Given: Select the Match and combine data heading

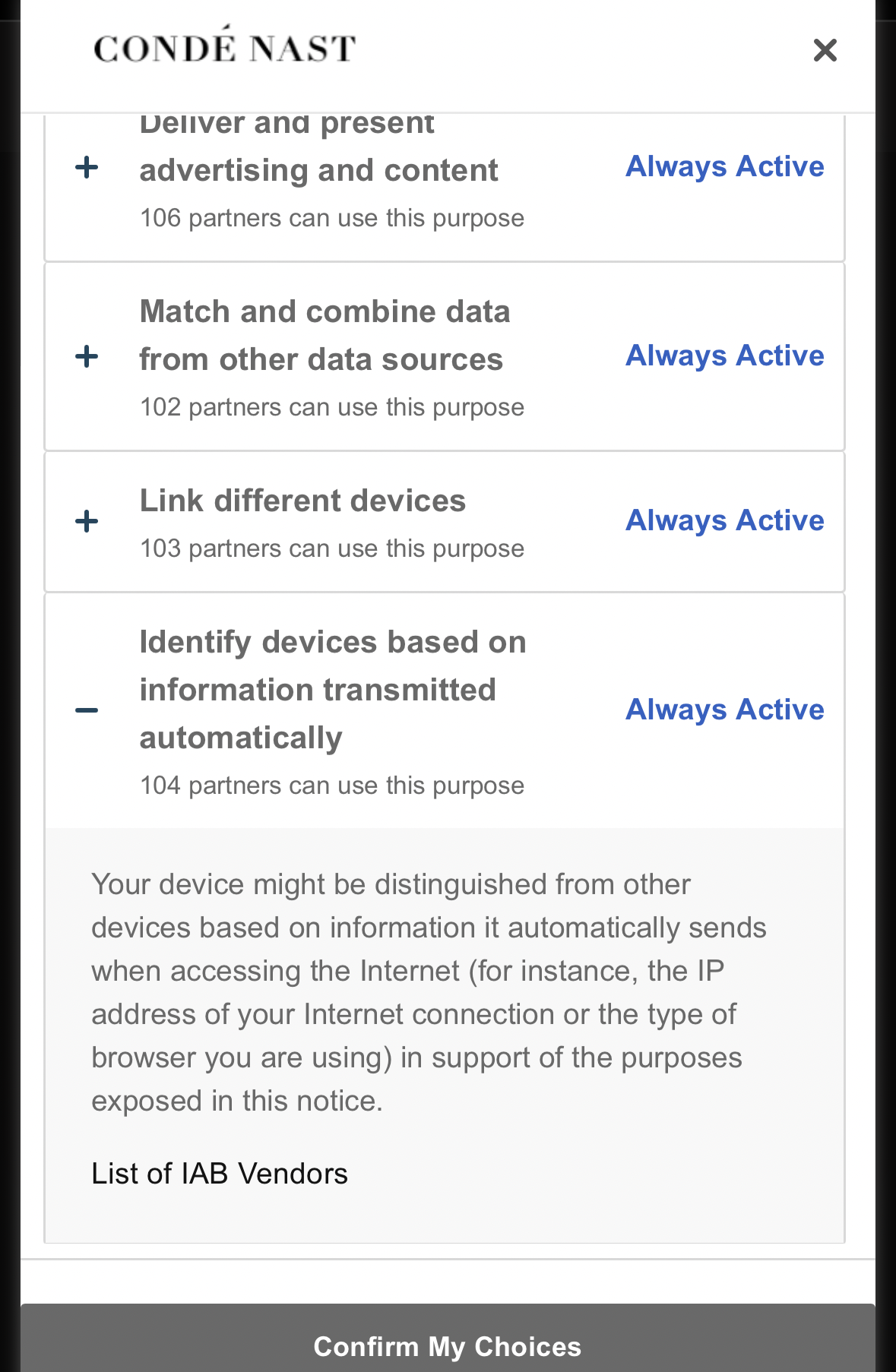Looking at the screenshot, I should pos(325,335).
